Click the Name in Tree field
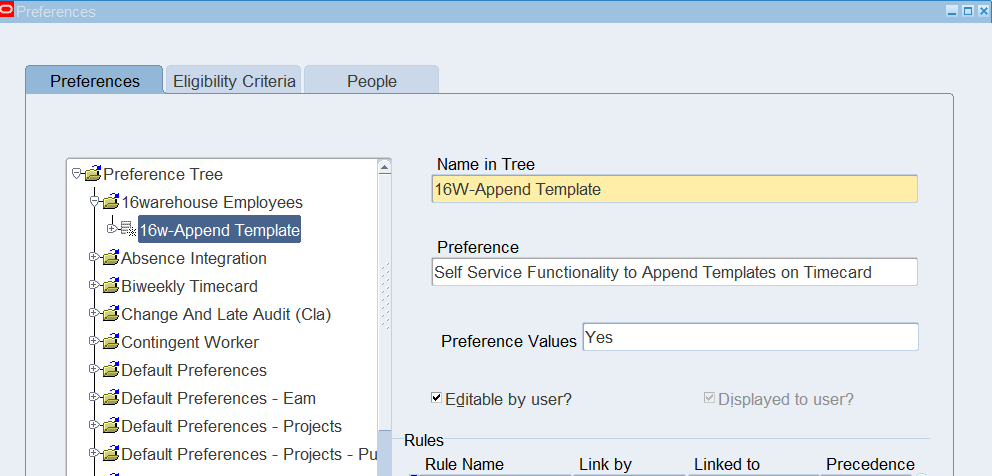This screenshot has width=992, height=476. click(674, 189)
